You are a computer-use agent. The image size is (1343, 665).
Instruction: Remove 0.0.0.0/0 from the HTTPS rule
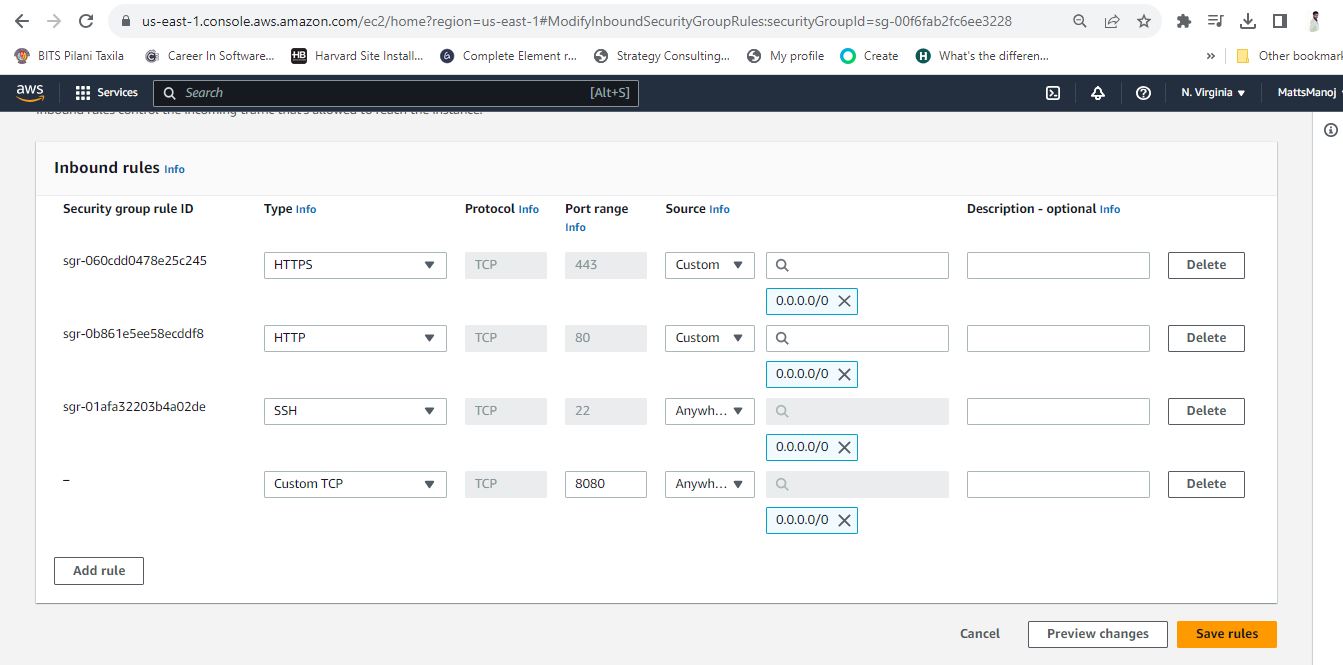coord(844,301)
